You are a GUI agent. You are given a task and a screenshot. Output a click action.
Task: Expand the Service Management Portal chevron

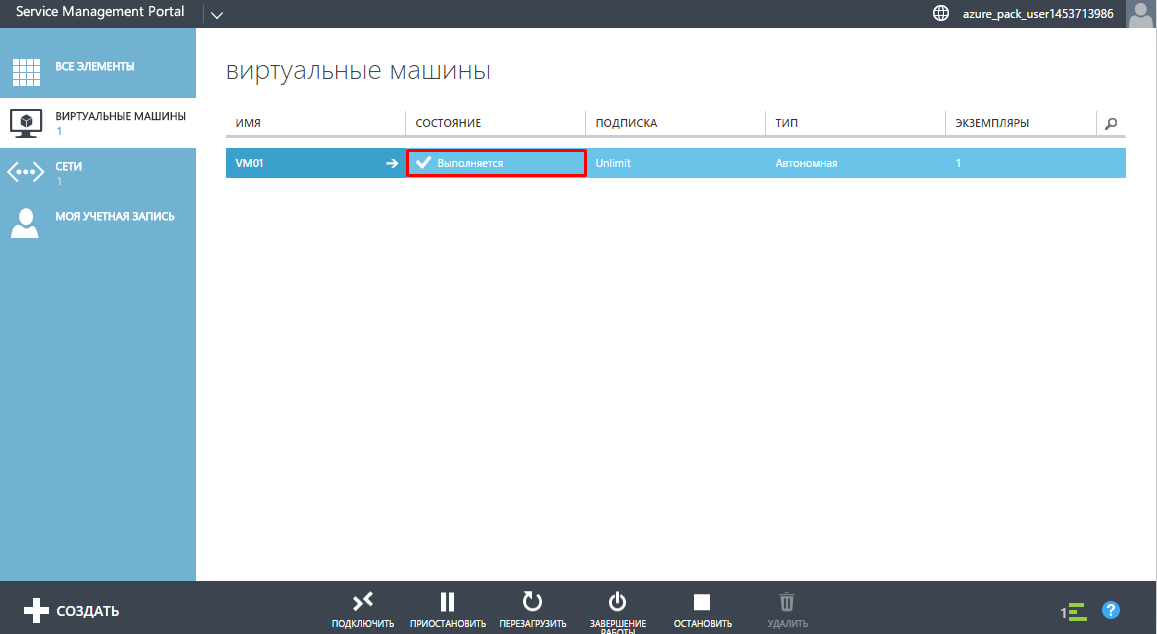pos(218,15)
